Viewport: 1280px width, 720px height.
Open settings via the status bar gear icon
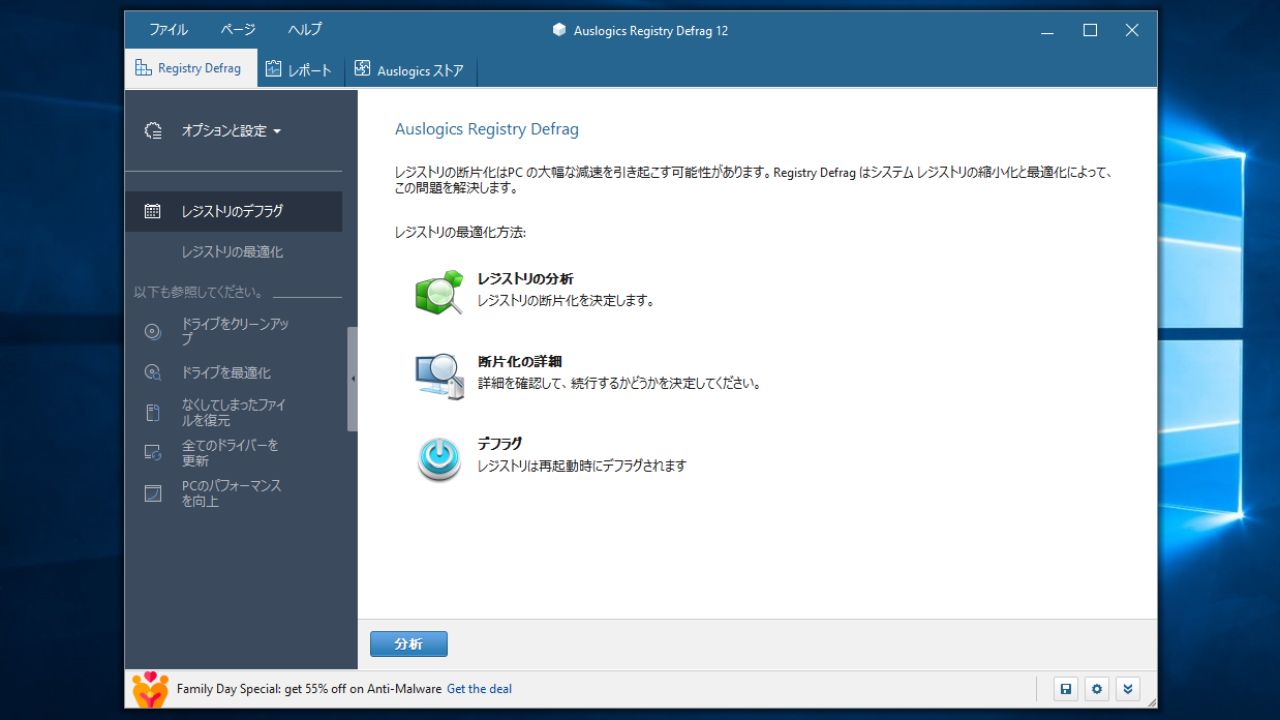1097,689
